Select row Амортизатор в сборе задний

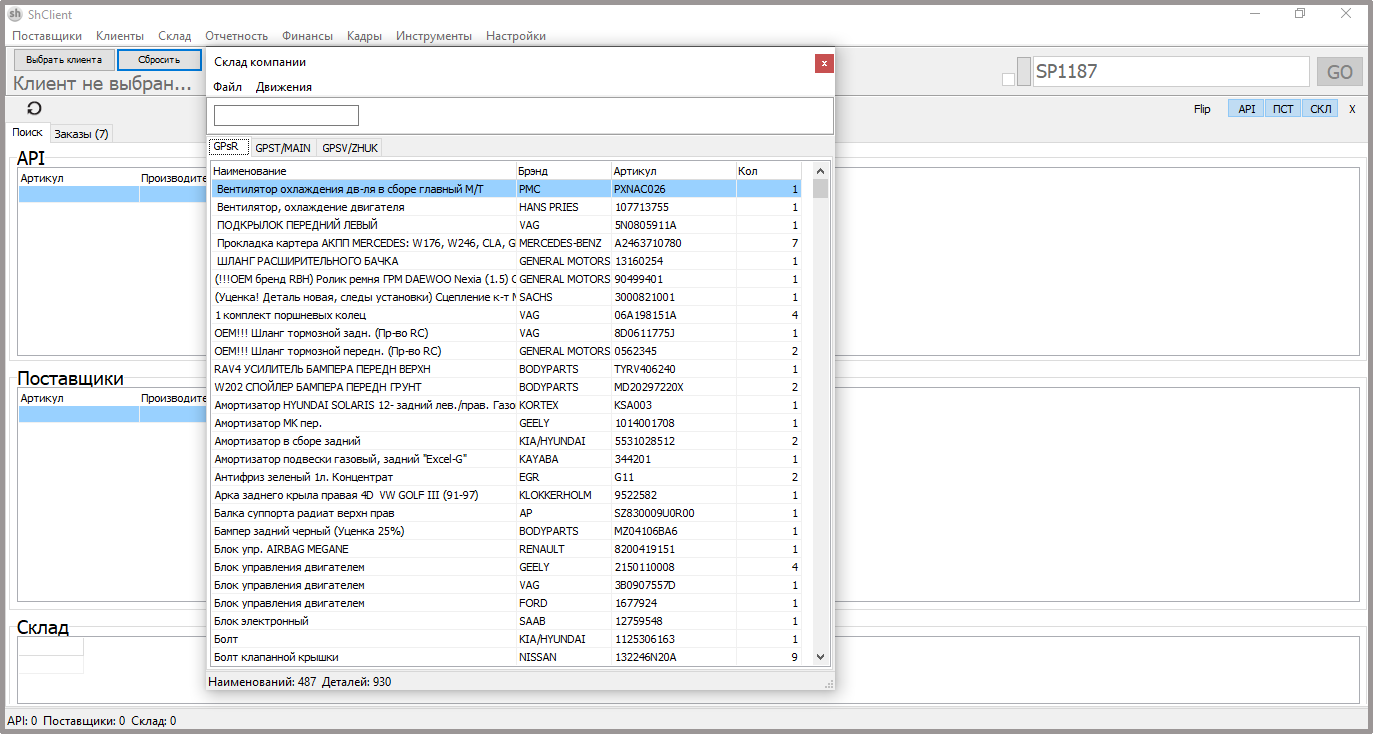pos(506,441)
